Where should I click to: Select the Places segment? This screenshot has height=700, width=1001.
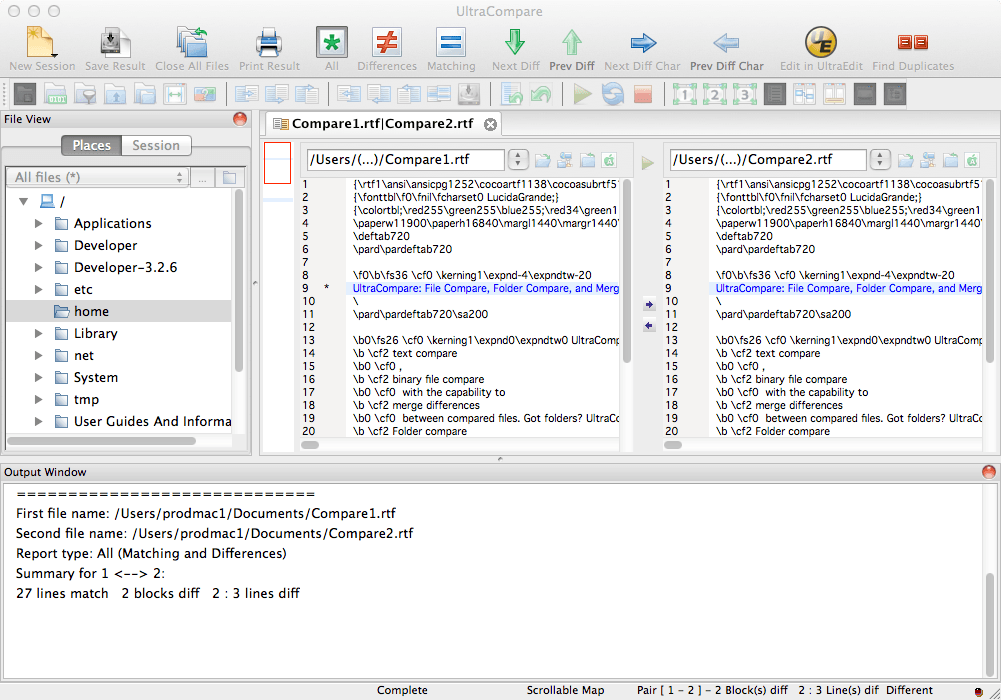pos(91,145)
